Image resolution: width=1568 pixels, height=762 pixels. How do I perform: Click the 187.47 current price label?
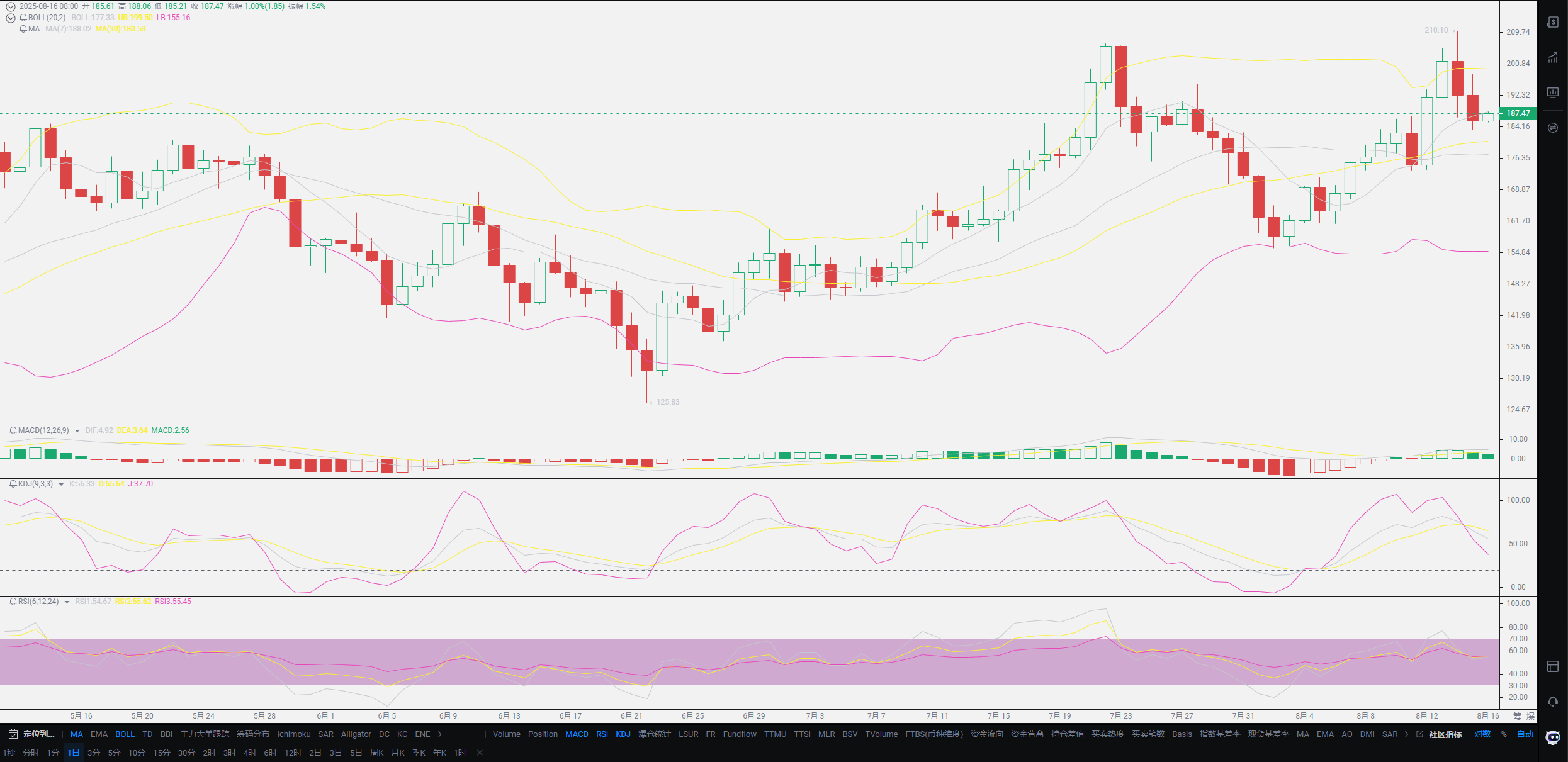click(1518, 113)
